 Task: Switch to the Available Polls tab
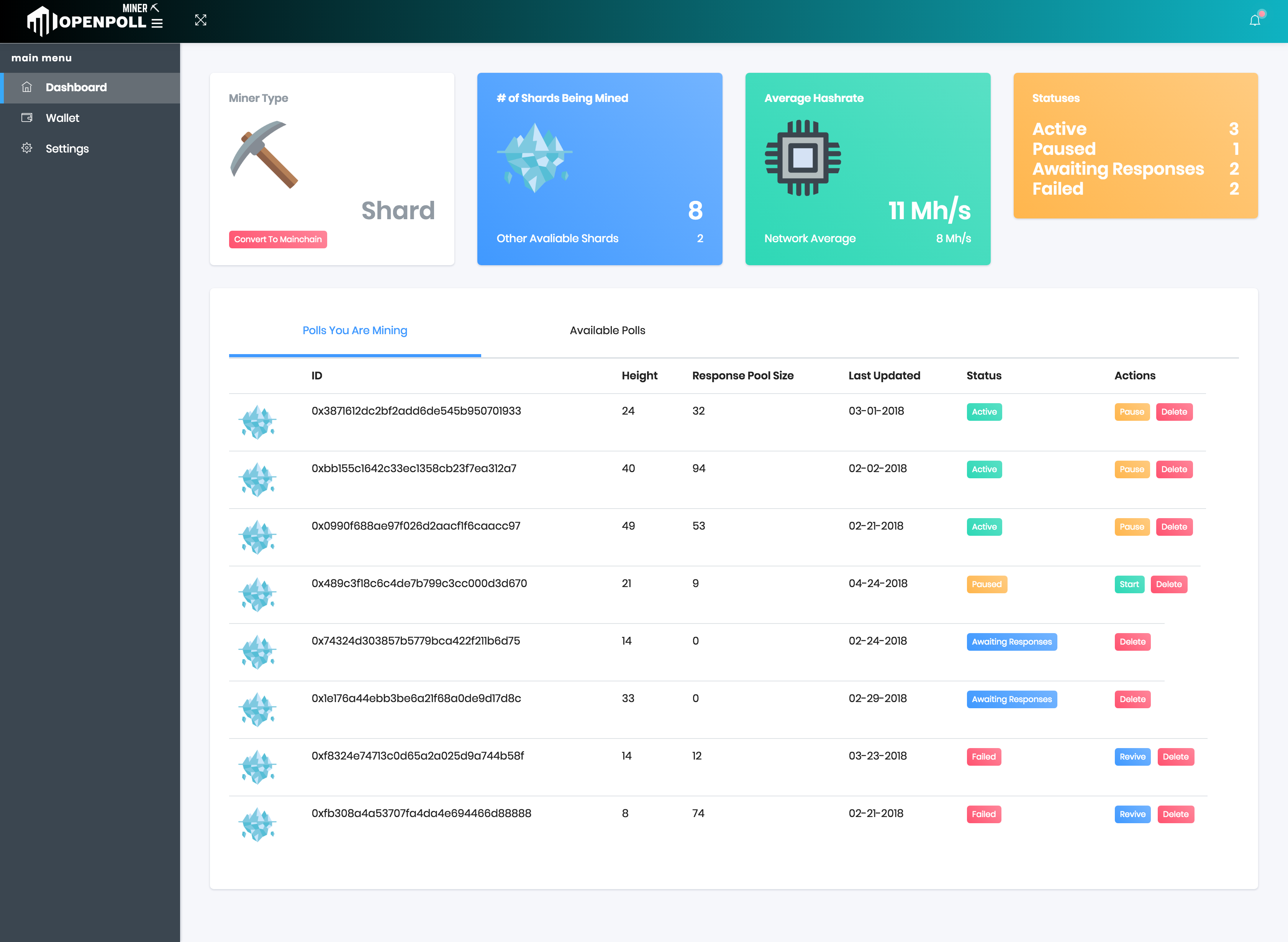click(x=607, y=330)
